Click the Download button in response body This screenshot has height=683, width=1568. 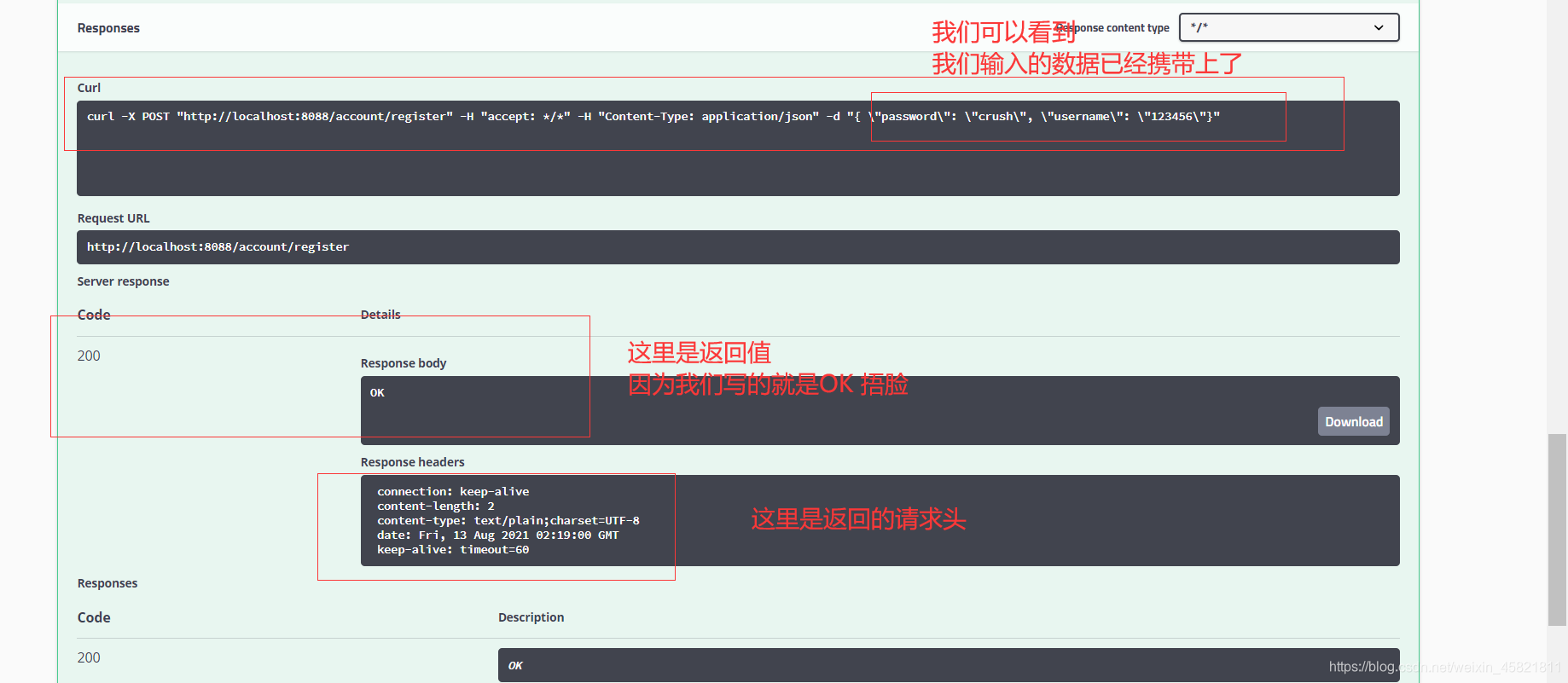click(1353, 421)
